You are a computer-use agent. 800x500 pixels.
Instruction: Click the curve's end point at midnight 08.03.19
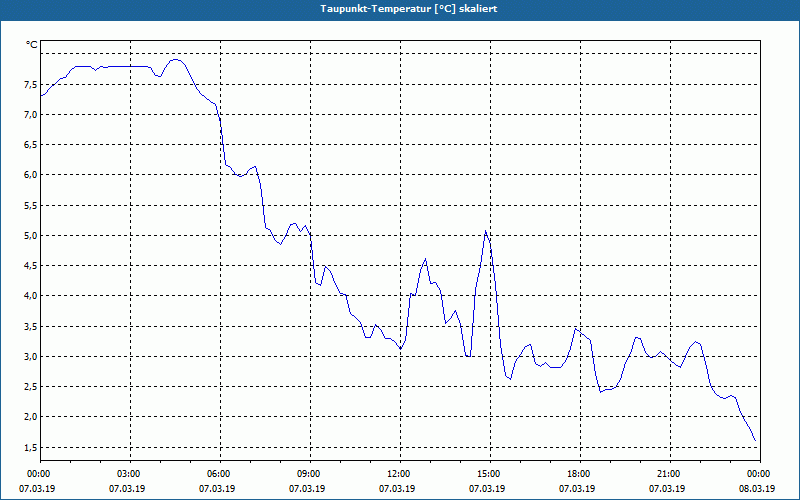coord(755,440)
